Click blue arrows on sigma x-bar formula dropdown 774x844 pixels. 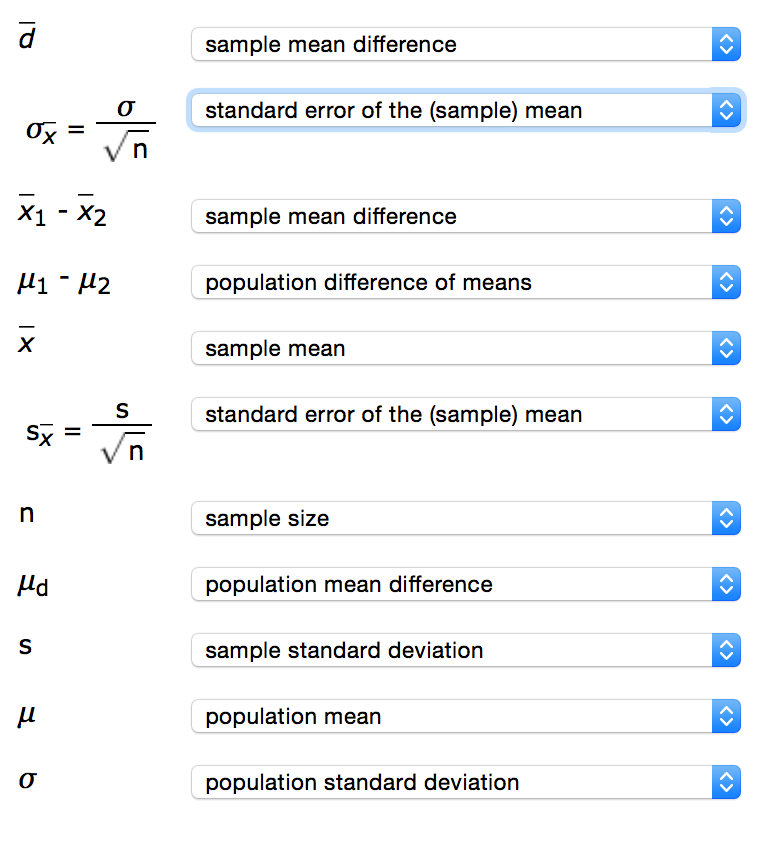727,110
